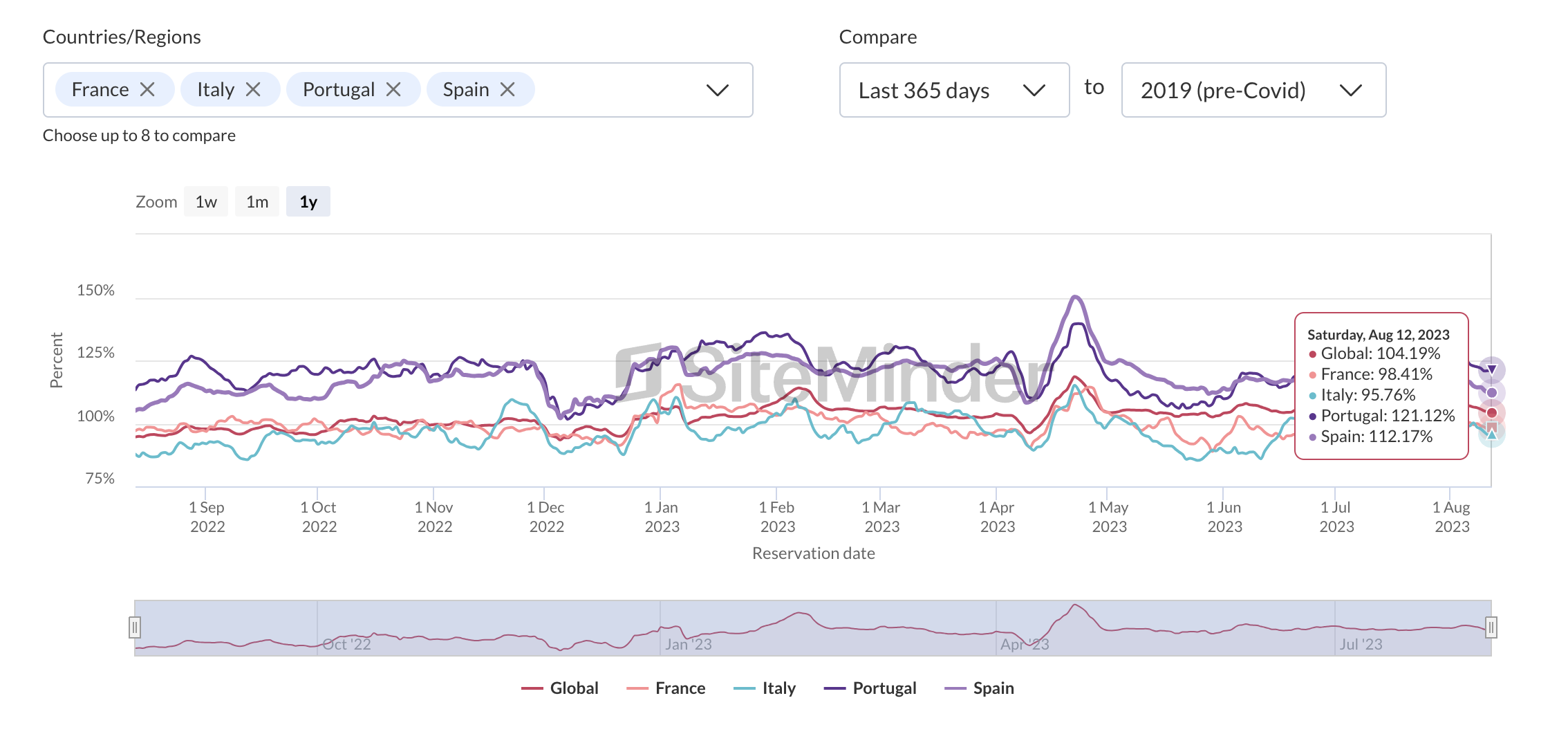Click the navigator area near Apr '23
The image size is (1568, 734).
pos(1025,644)
